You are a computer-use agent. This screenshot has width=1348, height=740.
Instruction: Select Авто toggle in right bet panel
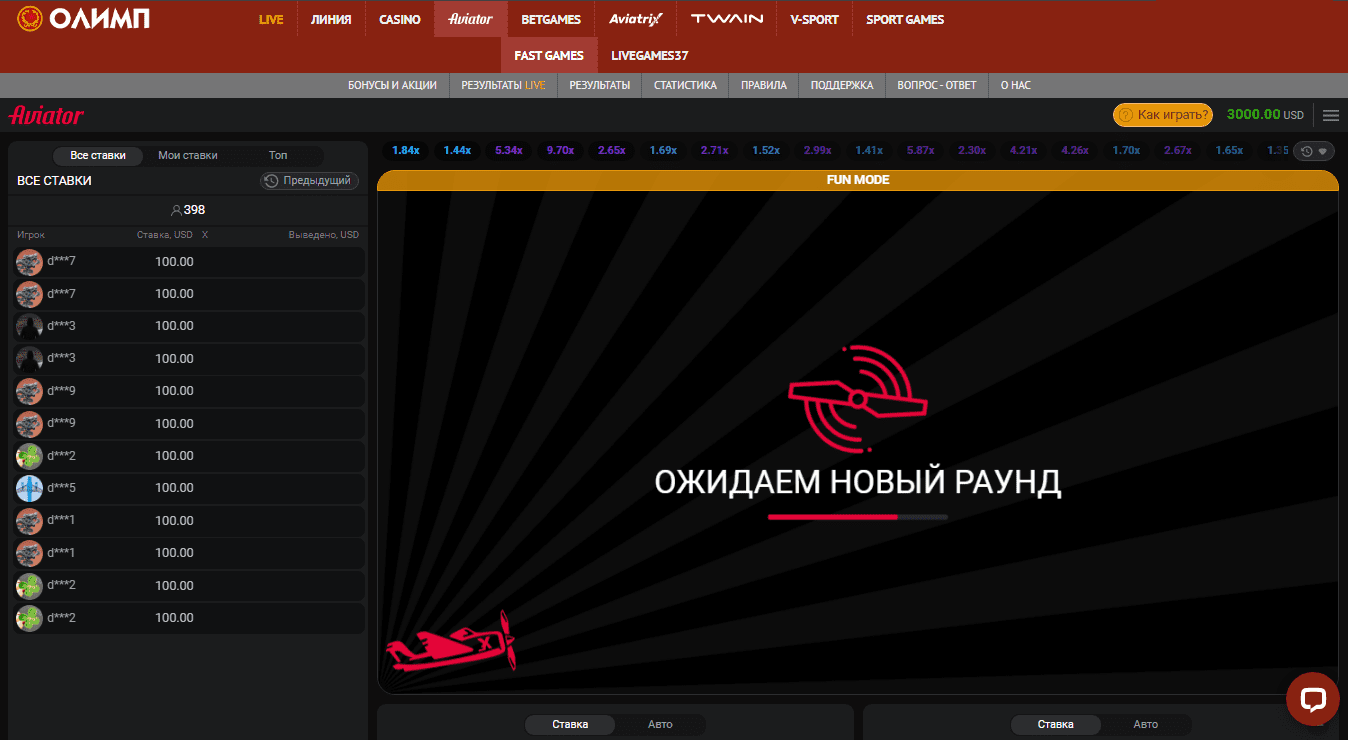(x=1146, y=724)
